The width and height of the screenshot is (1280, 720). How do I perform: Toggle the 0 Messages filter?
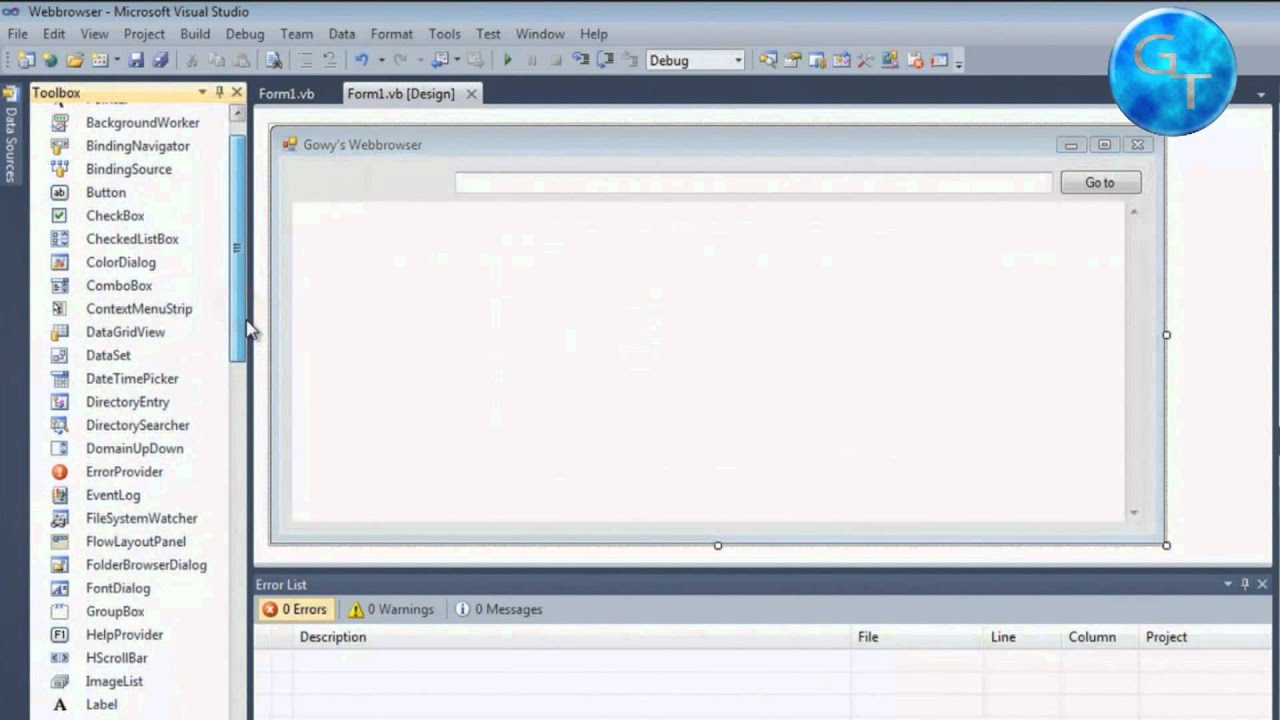pyautogui.click(x=499, y=609)
